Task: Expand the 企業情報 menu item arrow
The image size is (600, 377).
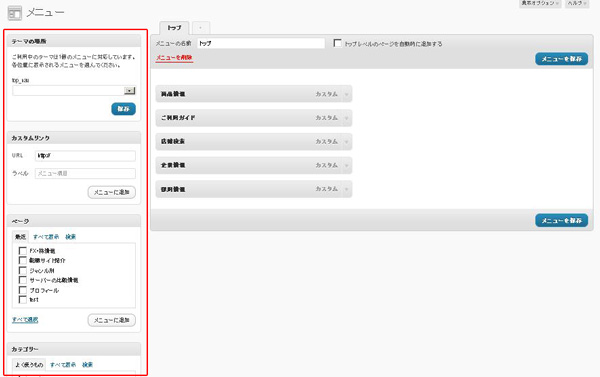Action: [x=346, y=165]
